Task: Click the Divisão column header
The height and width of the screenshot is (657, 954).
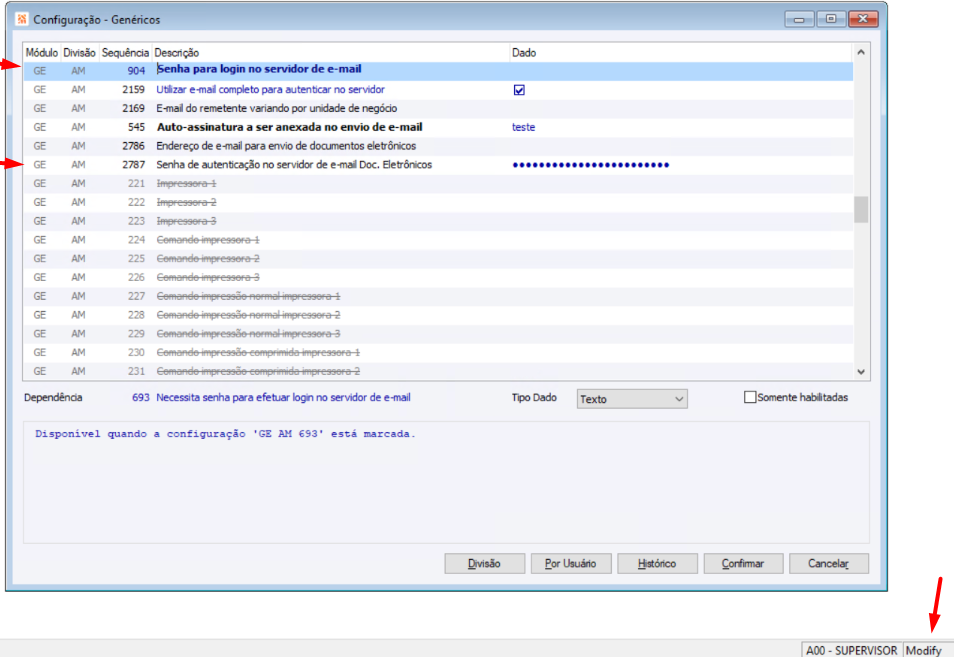Action: [80, 53]
